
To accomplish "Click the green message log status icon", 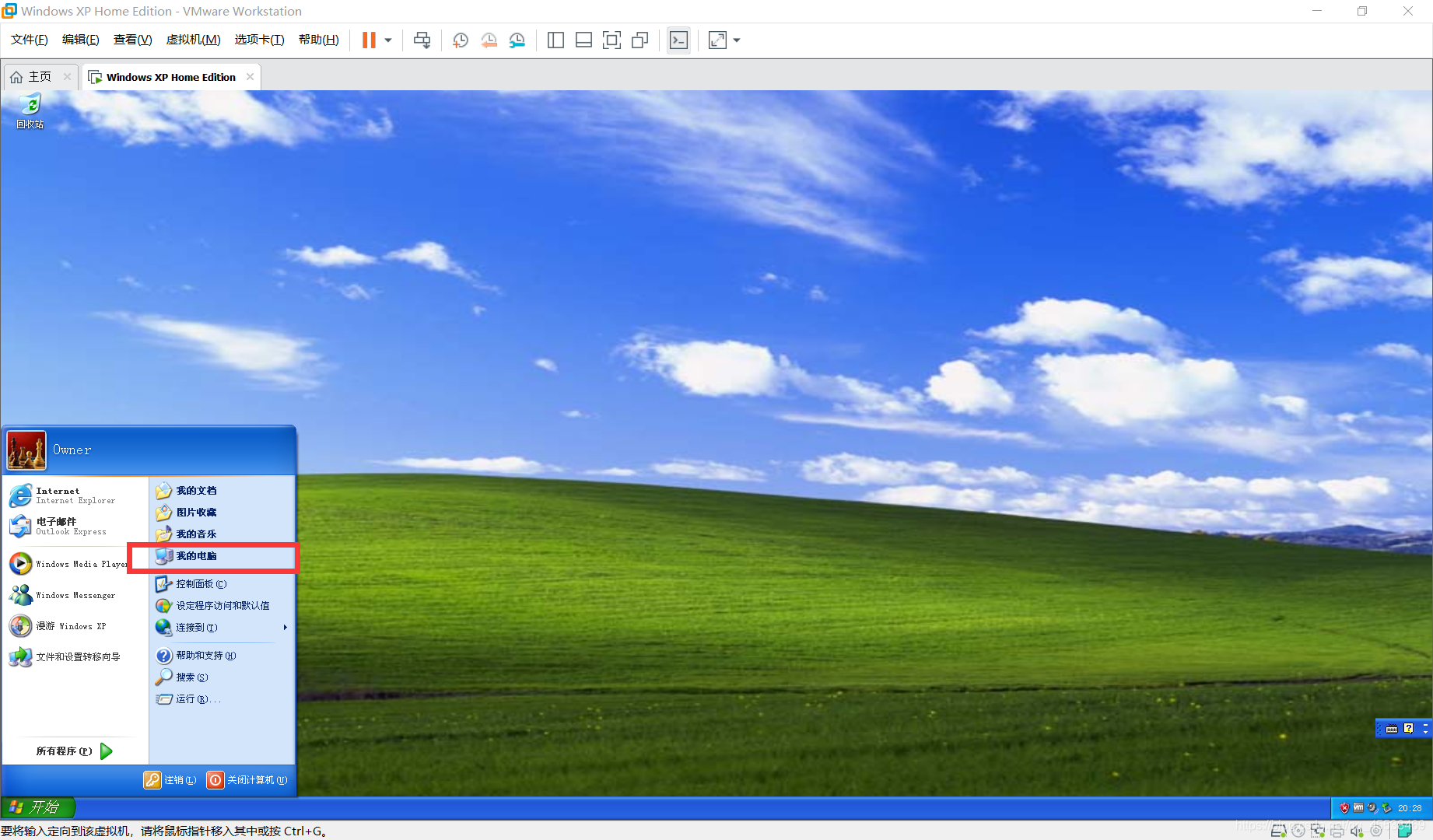I will pos(1405,831).
